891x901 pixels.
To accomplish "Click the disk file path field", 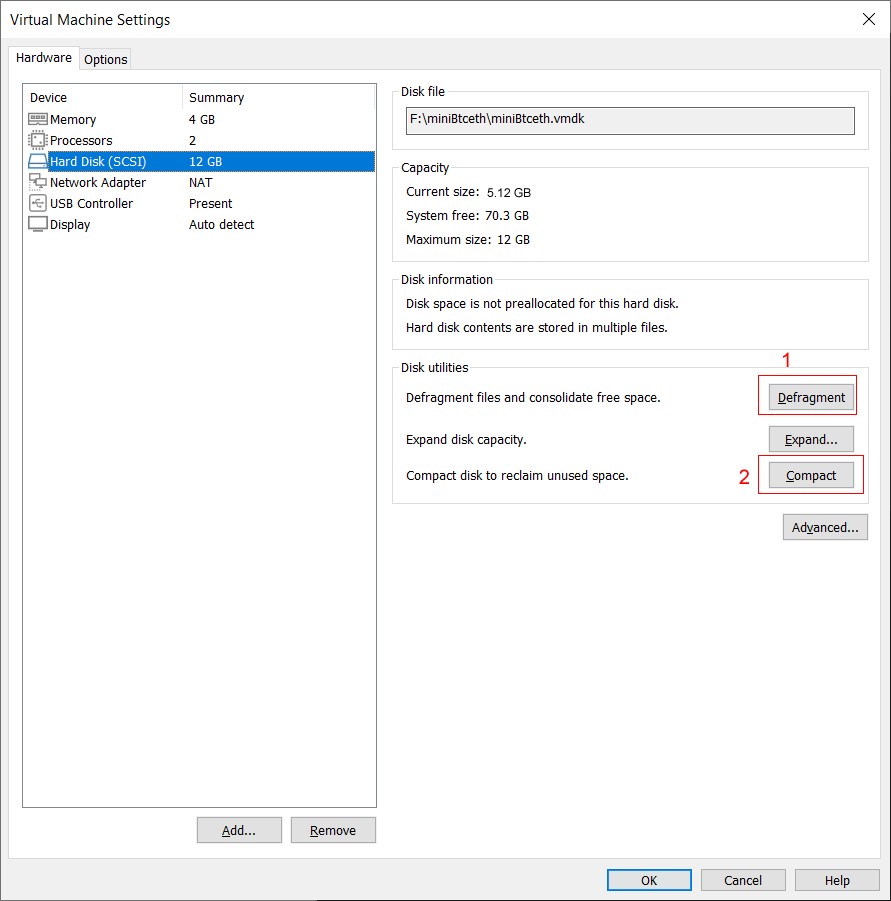I will pos(630,120).
